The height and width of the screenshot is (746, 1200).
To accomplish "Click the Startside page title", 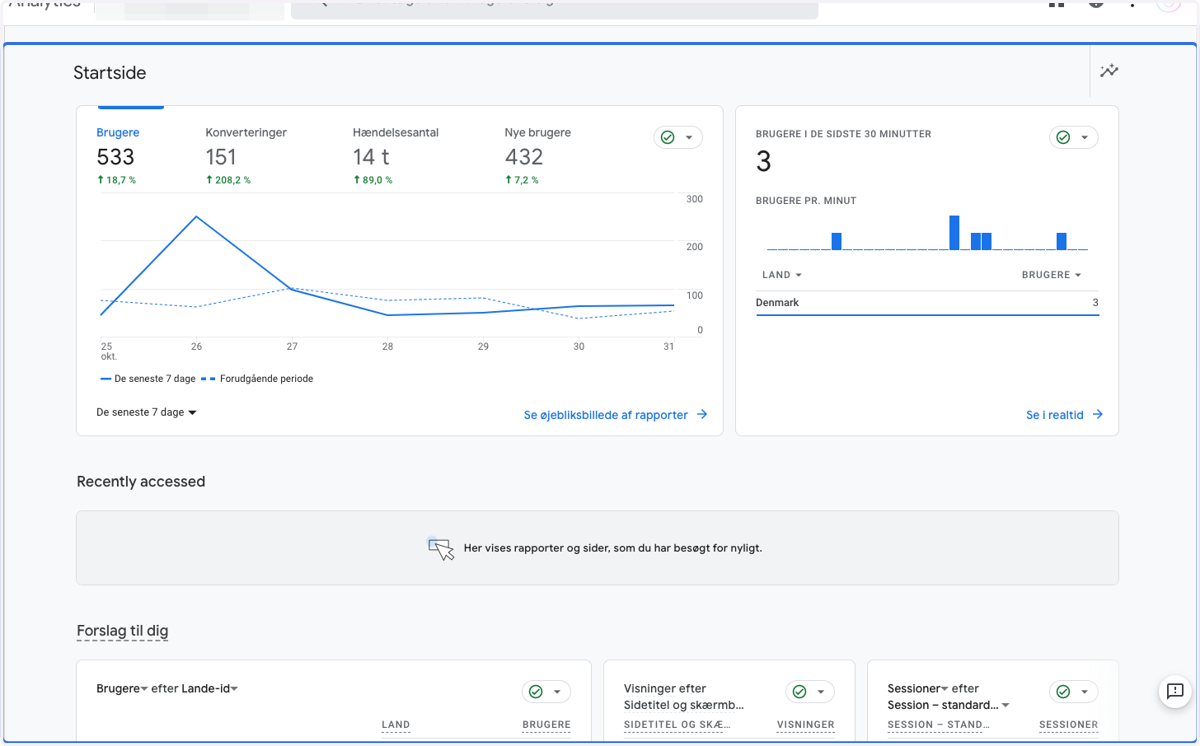I will pyautogui.click(x=110, y=73).
